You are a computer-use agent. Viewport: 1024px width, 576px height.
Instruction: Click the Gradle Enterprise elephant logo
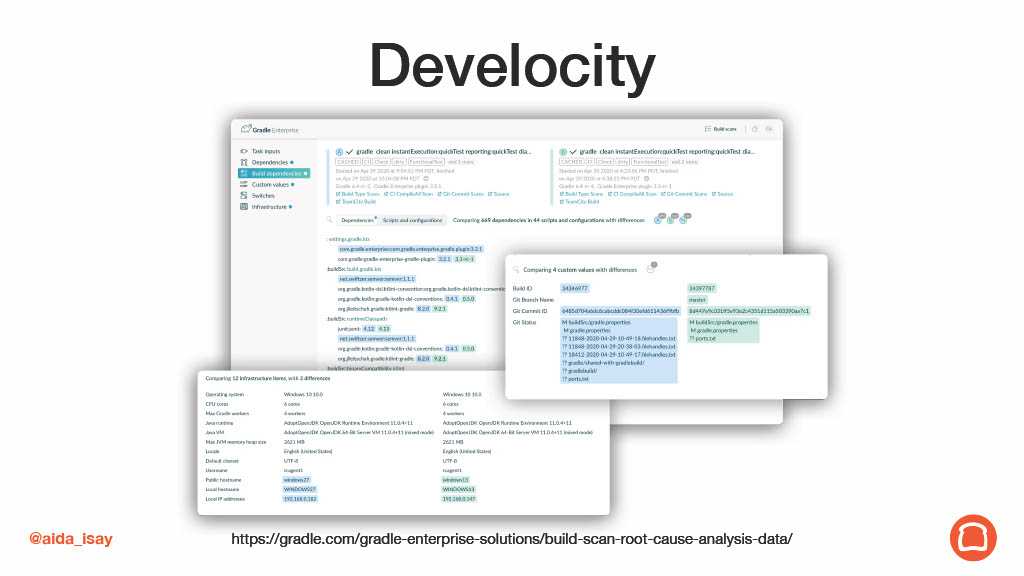(246, 129)
